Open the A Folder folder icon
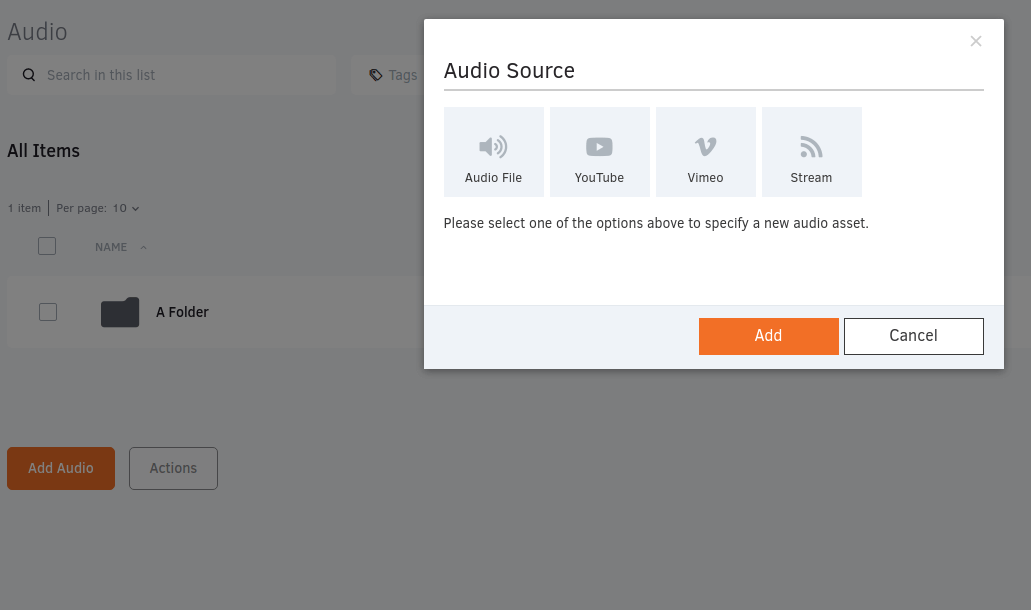The width and height of the screenshot is (1031, 610). (120, 312)
